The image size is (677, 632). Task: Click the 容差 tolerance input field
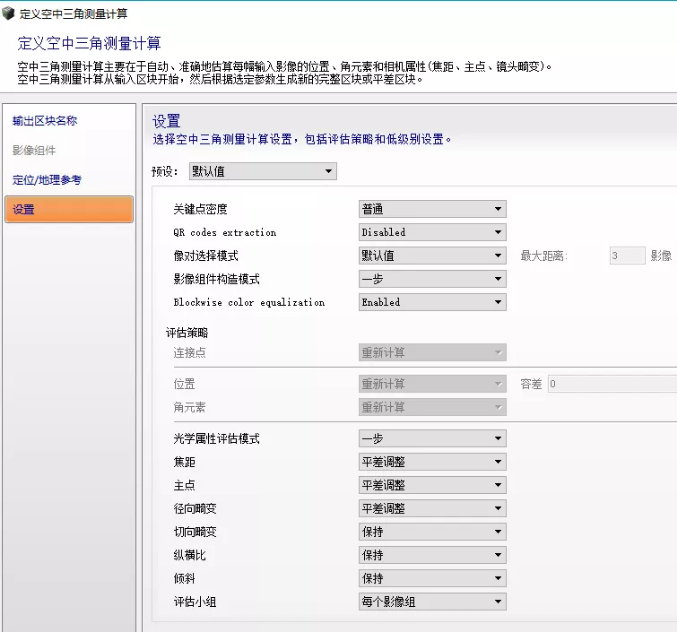coord(610,383)
